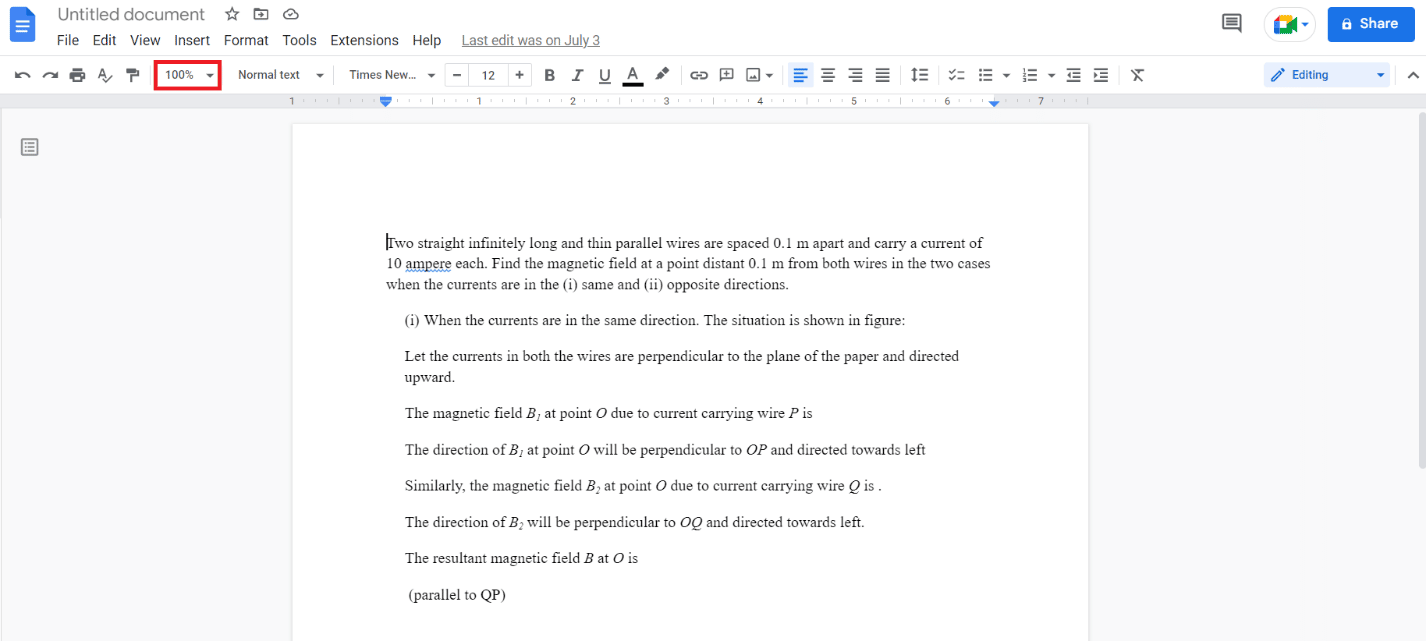1426x641 pixels.
Task: Open the comment history icon
Action: (x=1232, y=23)
